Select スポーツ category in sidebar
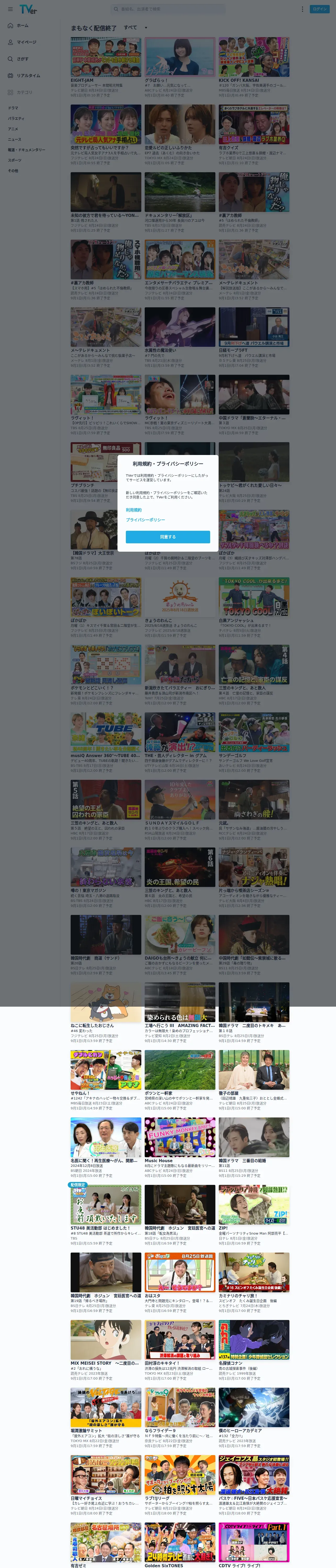This screenshot has height=1568, width=336. [x=14, y=160]
